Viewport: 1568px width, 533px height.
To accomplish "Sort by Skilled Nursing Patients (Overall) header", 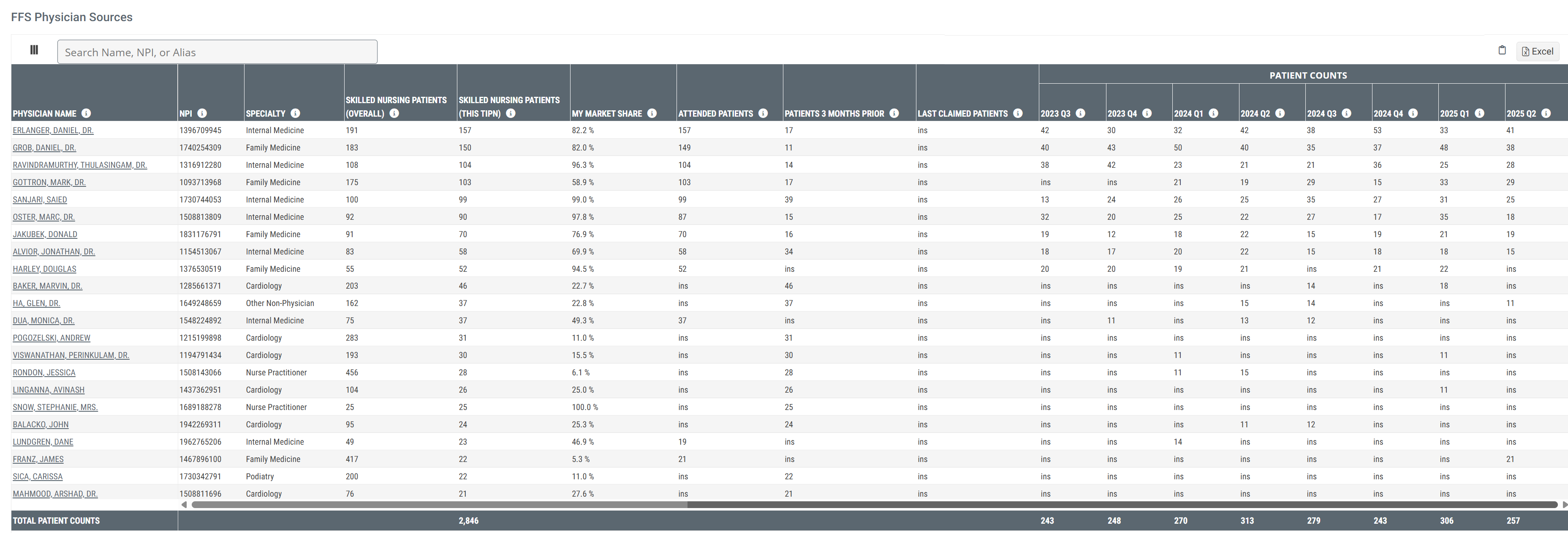I will pyautogui.click(x=396, y=101).
